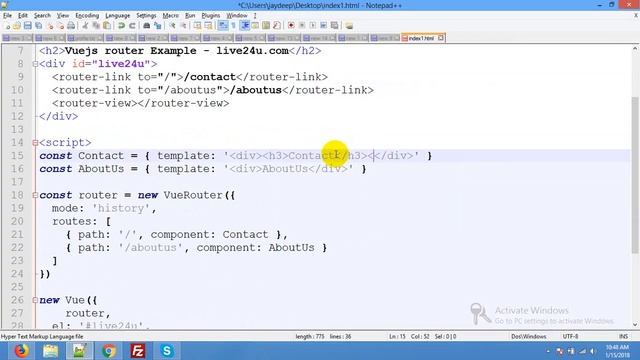Open the Plugins menu
Viewport: 640px width, 360px height.
pos(211,16)
